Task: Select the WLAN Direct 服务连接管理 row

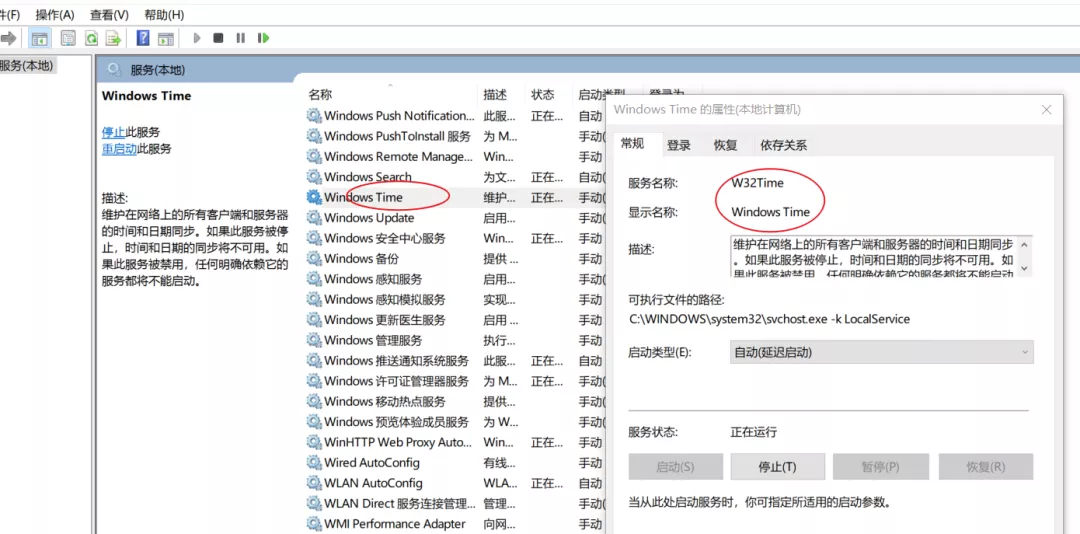Action: tap(455, 503)
